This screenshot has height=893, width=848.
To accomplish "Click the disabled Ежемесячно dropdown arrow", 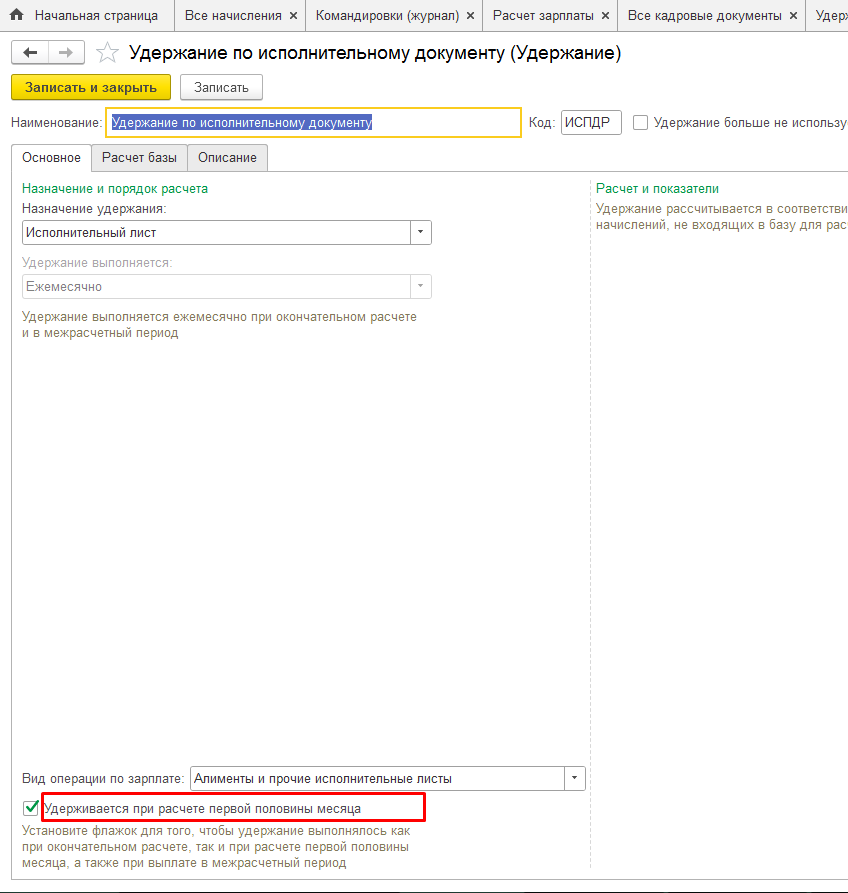I will coord(421,286).
